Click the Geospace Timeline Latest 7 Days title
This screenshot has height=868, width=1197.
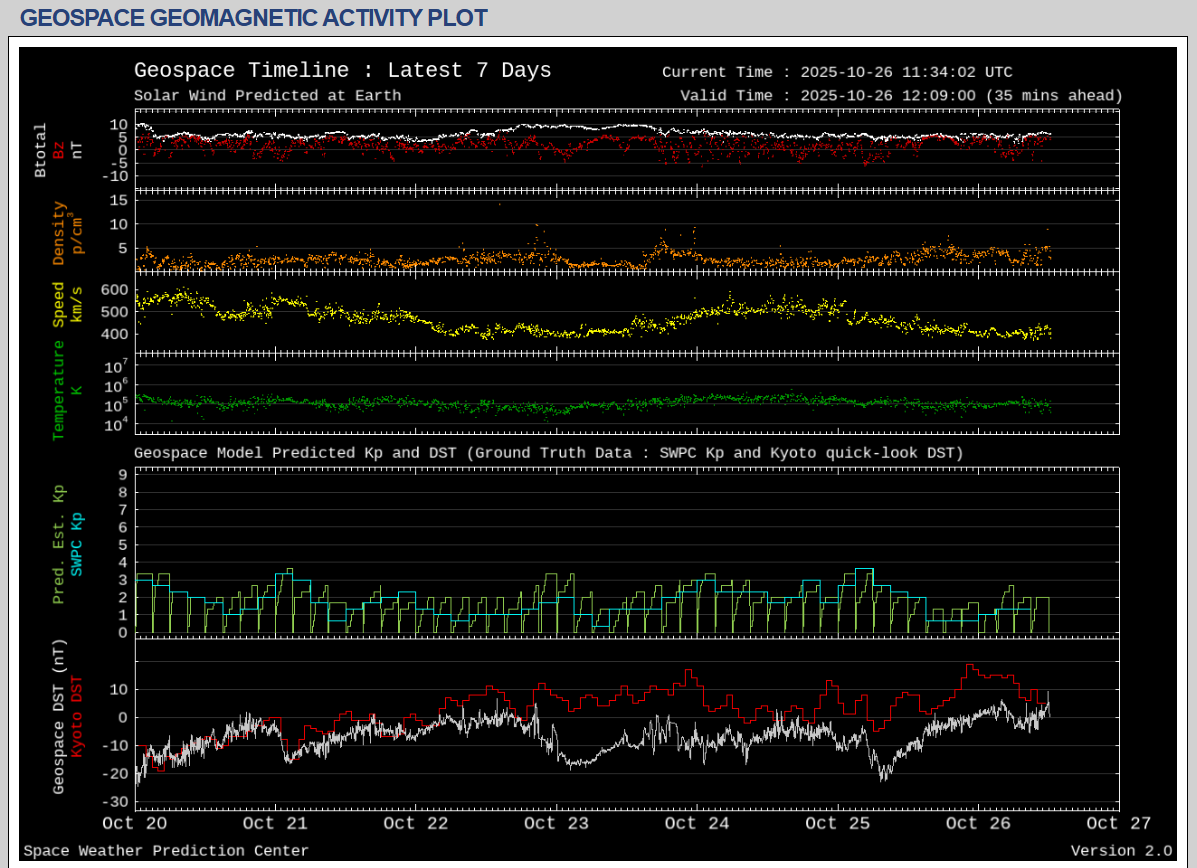[x=342, y=71]
